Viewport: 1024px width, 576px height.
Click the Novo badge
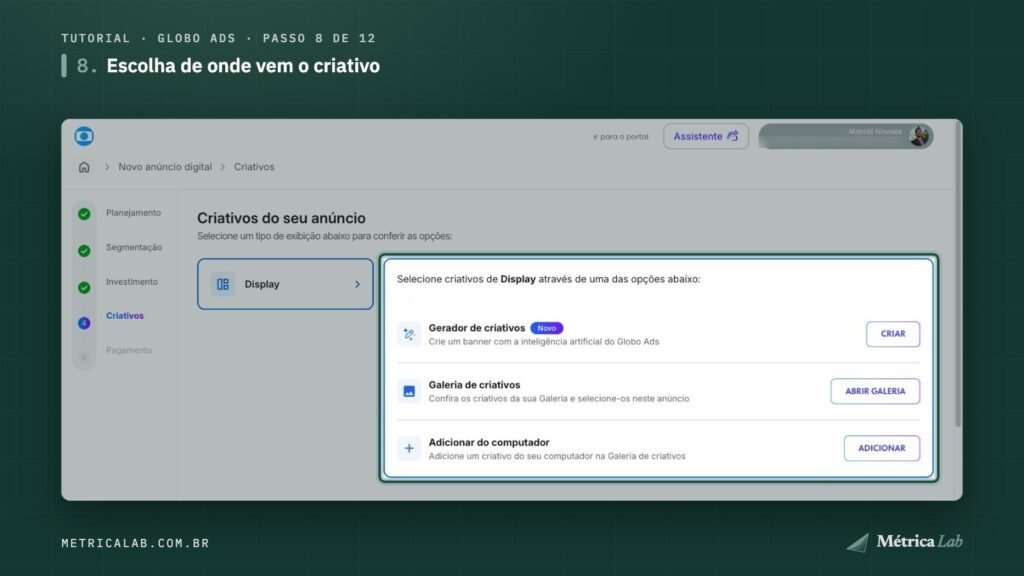[547, 328]
